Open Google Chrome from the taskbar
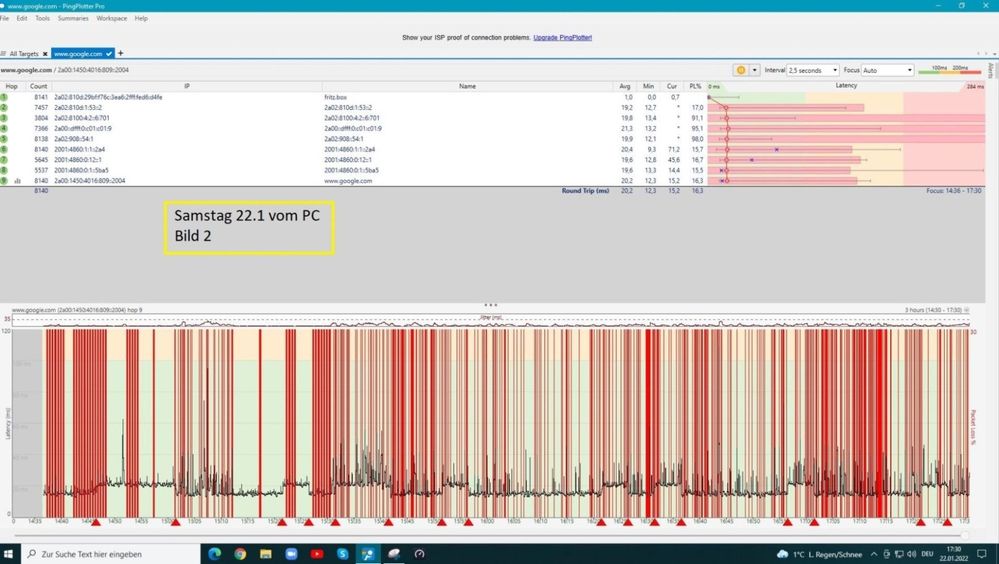Viewport: 999px width, 564px height. (240, 554)
